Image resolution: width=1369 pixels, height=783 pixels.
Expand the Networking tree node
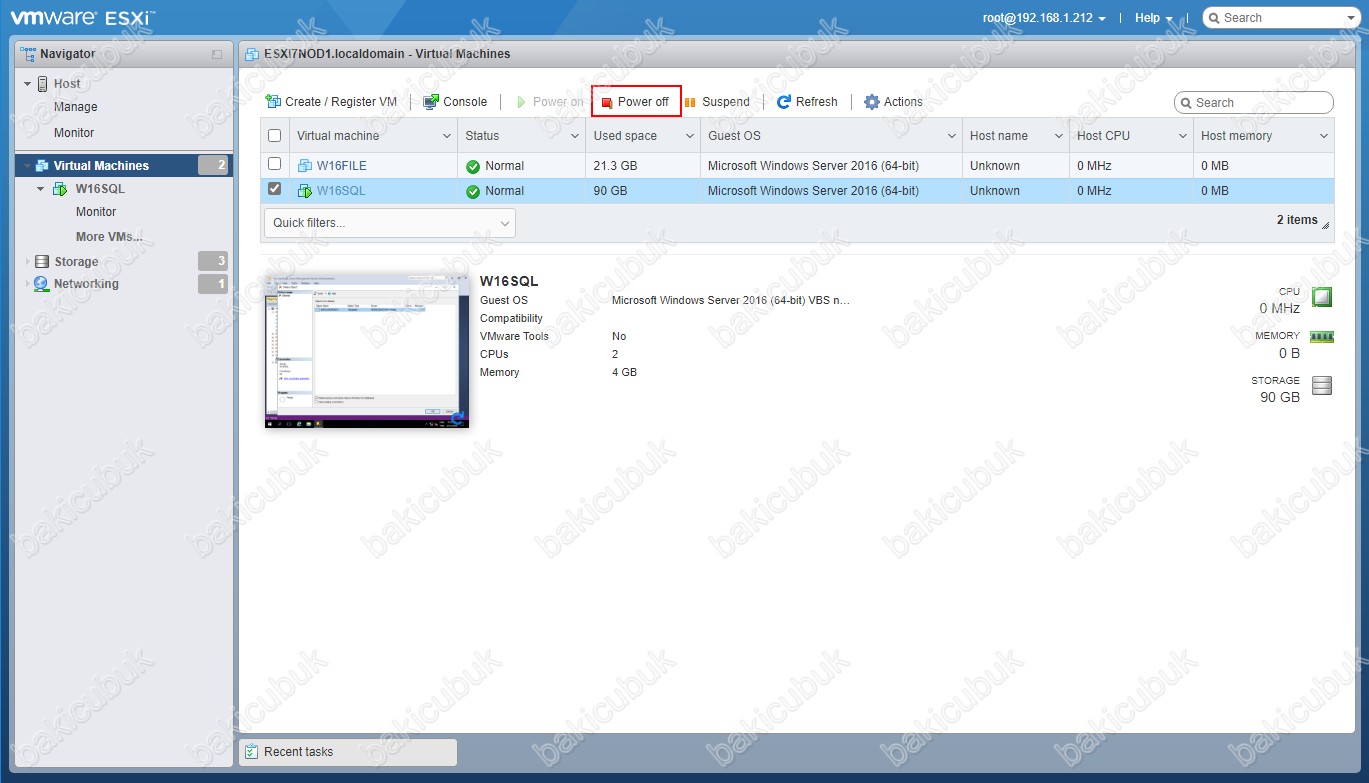click(28, 284)
